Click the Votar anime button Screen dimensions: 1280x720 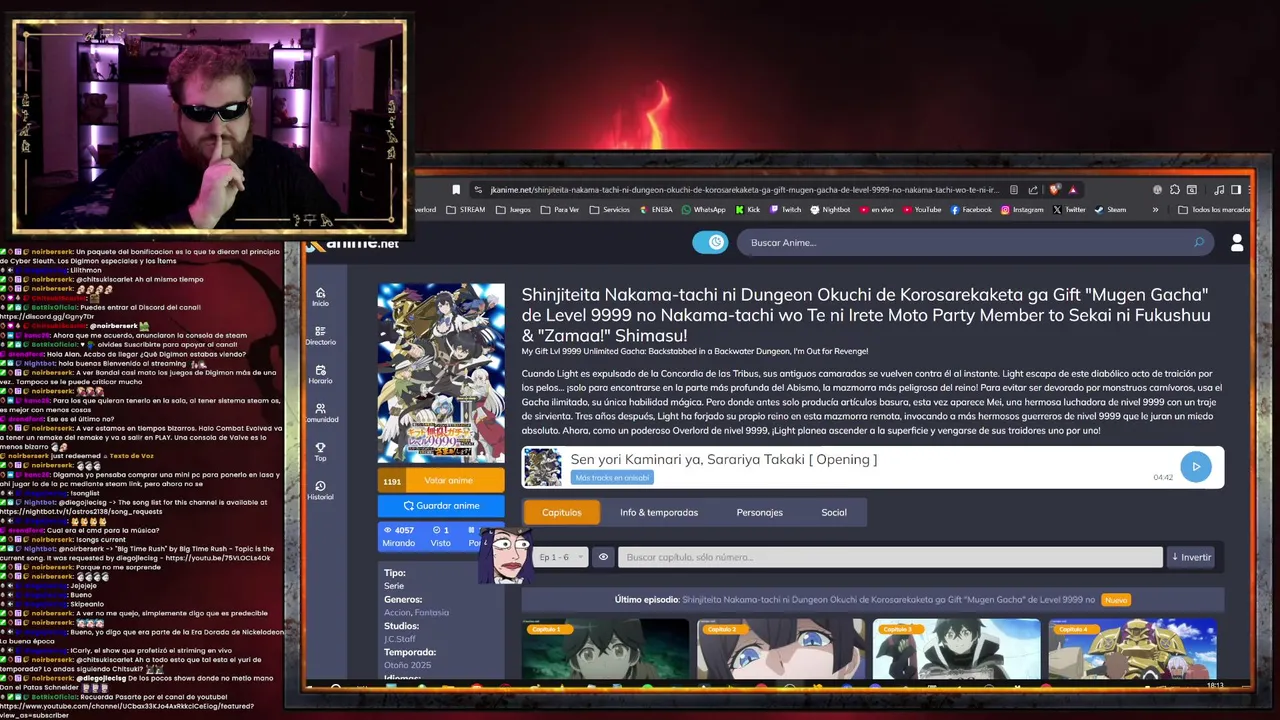click(448, 481)
